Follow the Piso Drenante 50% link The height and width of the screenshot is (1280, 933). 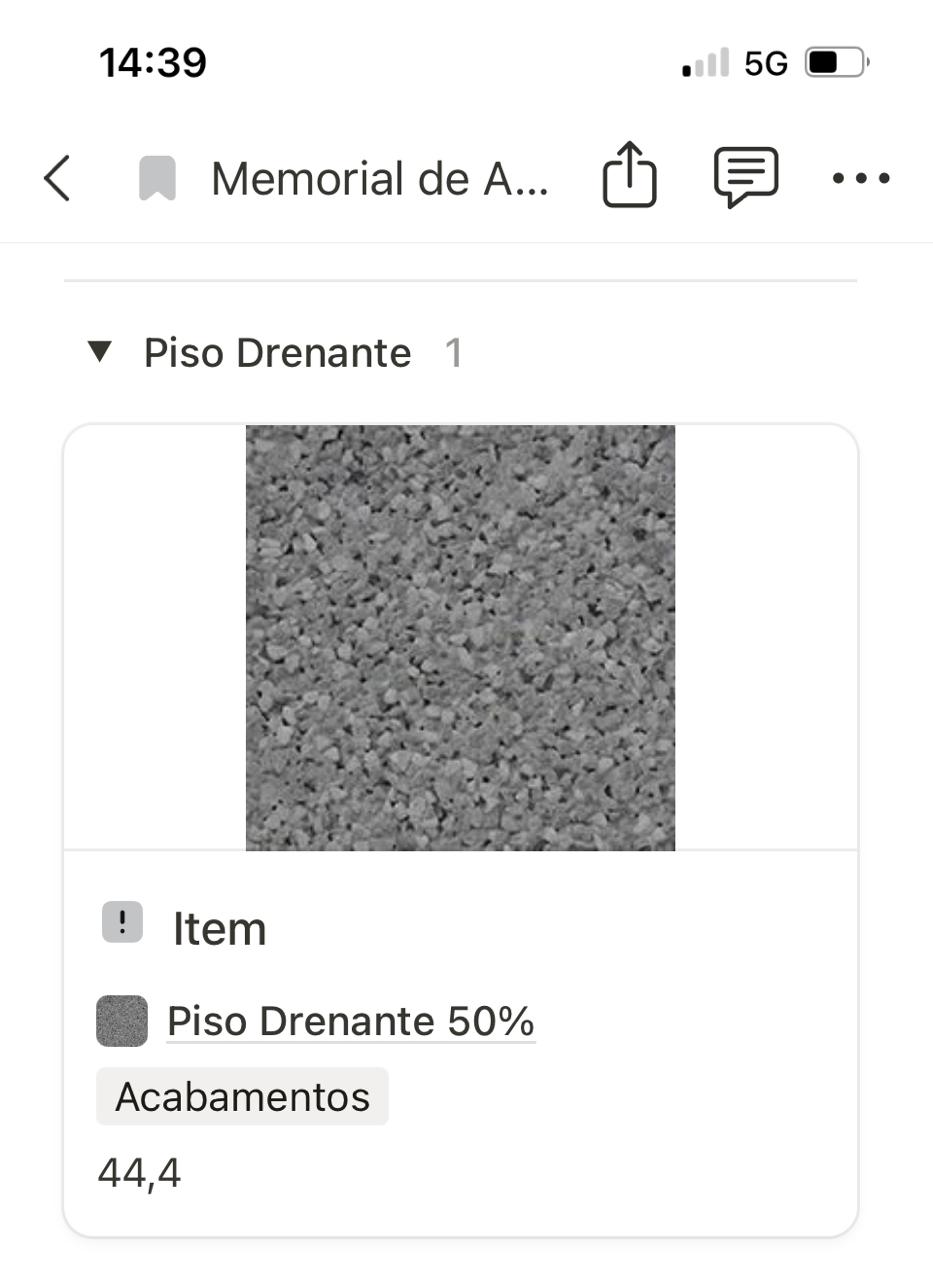[350, 1021]
